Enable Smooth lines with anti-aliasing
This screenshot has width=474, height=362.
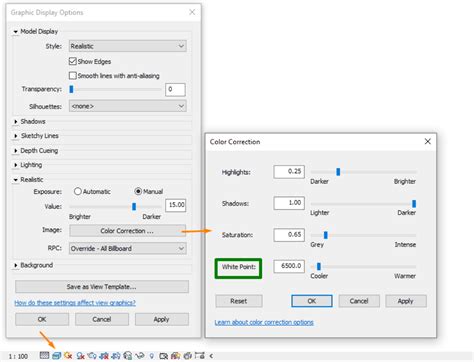click(x=72, y=76)
